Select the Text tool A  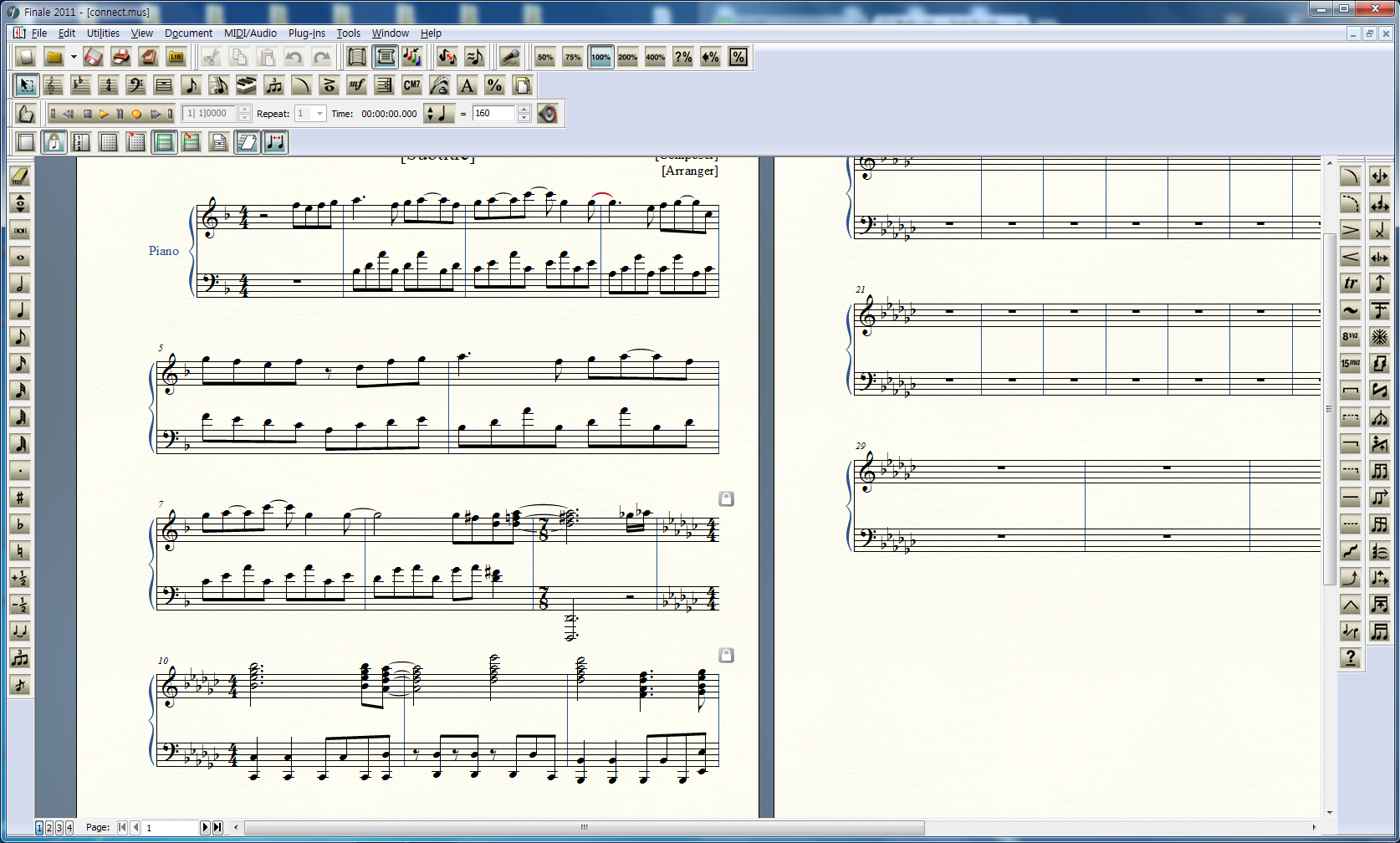[x=468, y=85]
